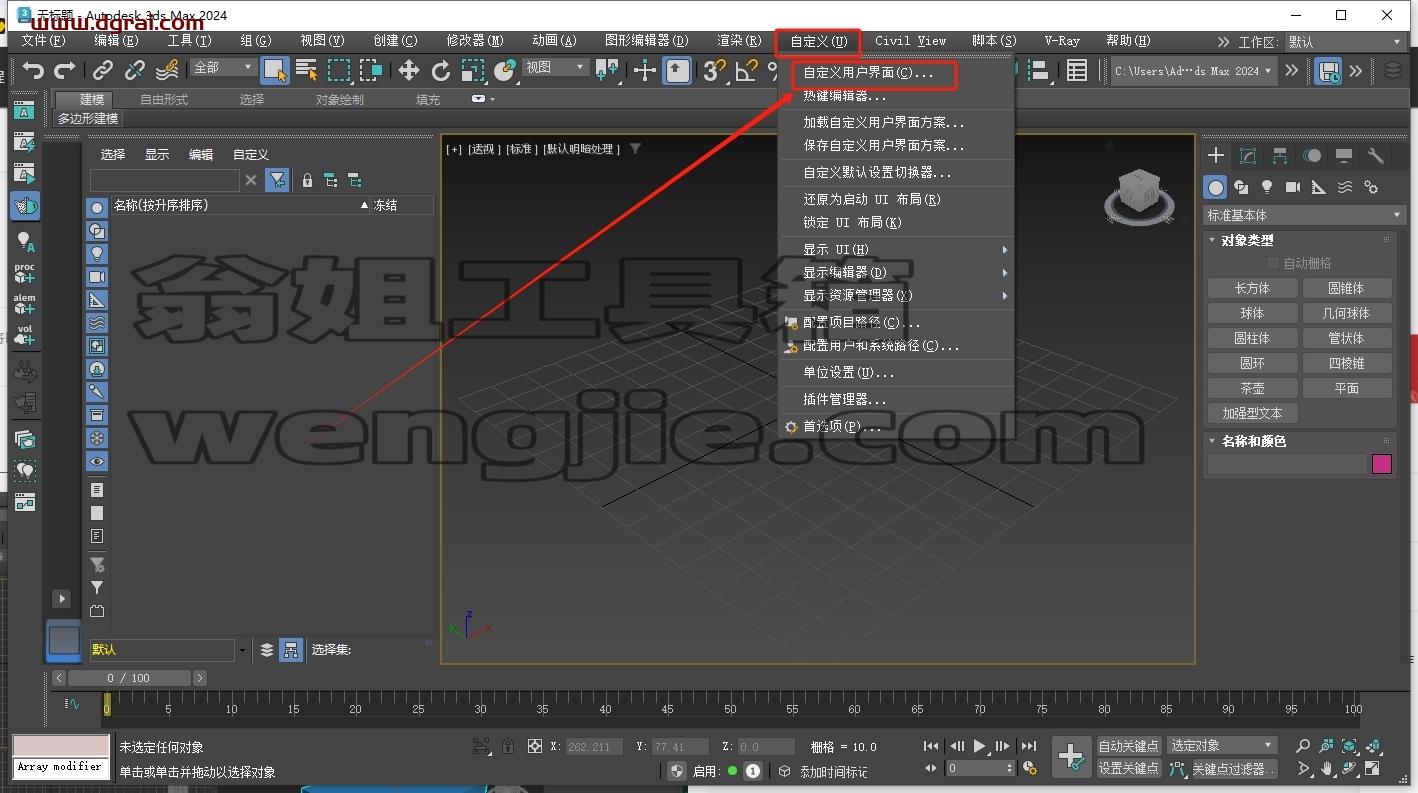Click the X coordinate field 262.211
The image size is (1418, 793).
[594, 746]
